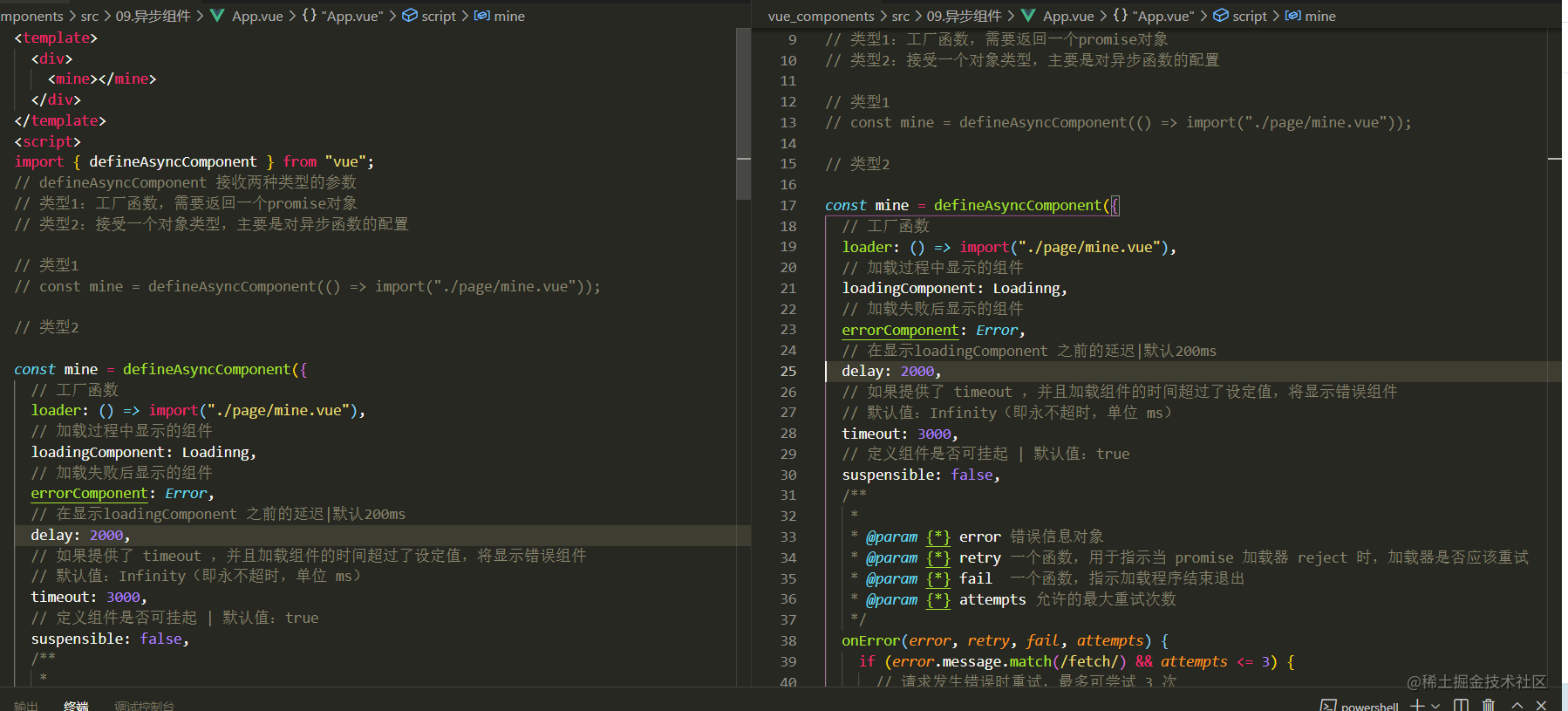Click Vue icon in right breadcrumb

click(1028, 16)
